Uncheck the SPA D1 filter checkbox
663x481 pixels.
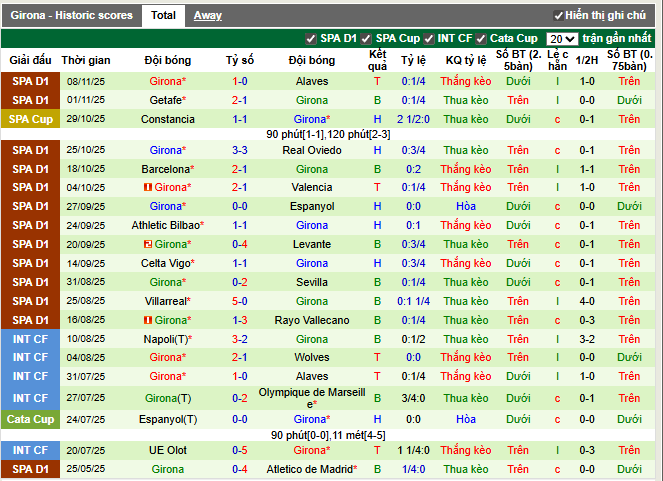coord(311,39)
